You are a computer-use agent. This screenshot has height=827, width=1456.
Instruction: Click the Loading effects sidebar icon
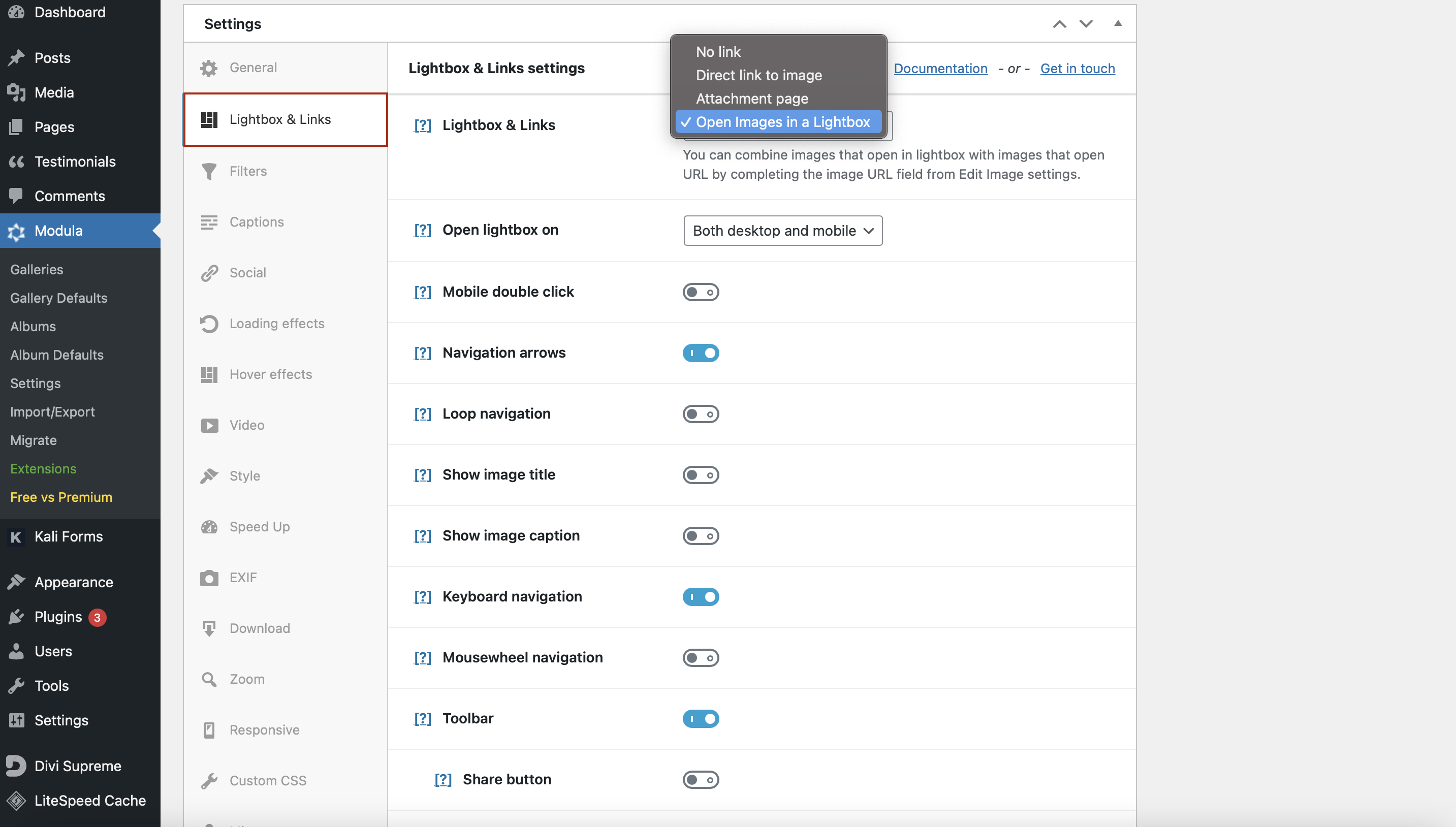click(208, 322)
